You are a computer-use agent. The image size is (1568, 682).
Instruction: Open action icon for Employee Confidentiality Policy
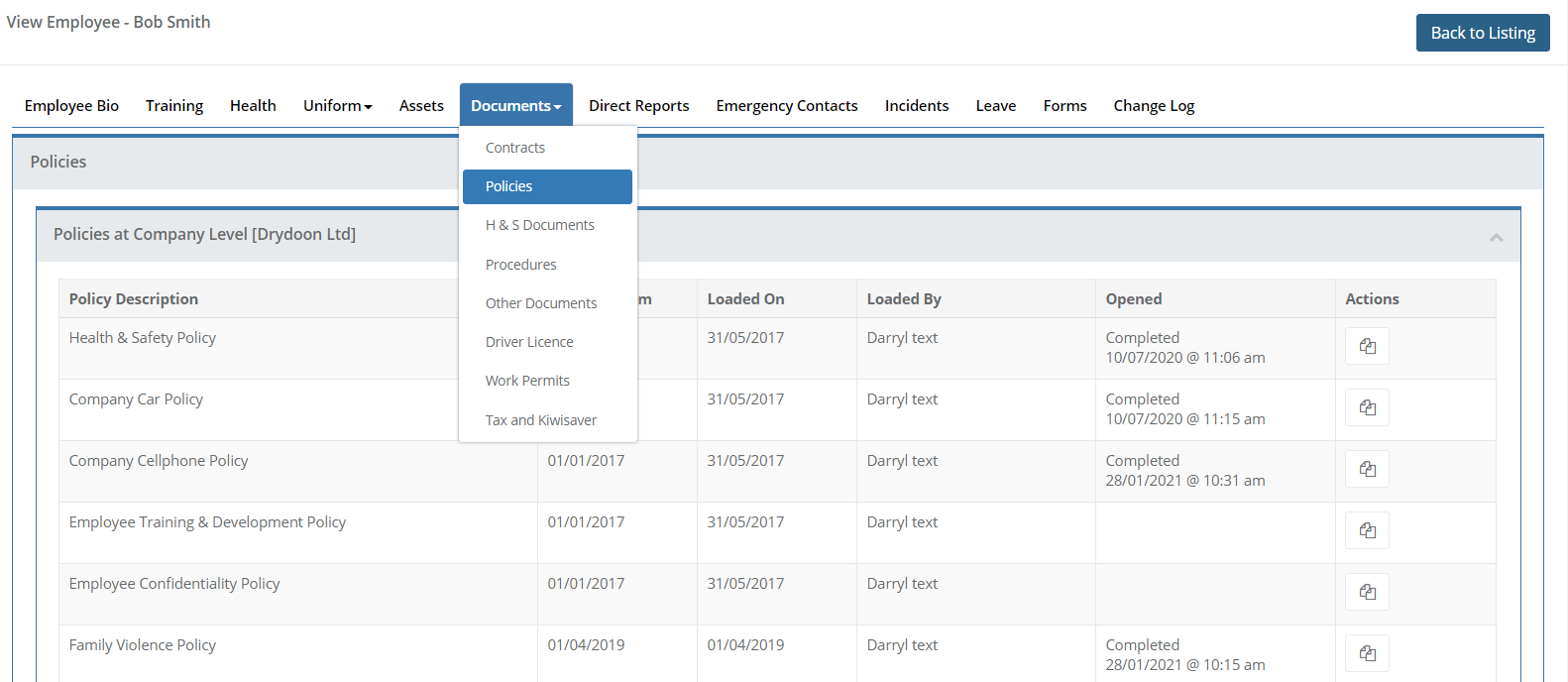coord(1367,592)
